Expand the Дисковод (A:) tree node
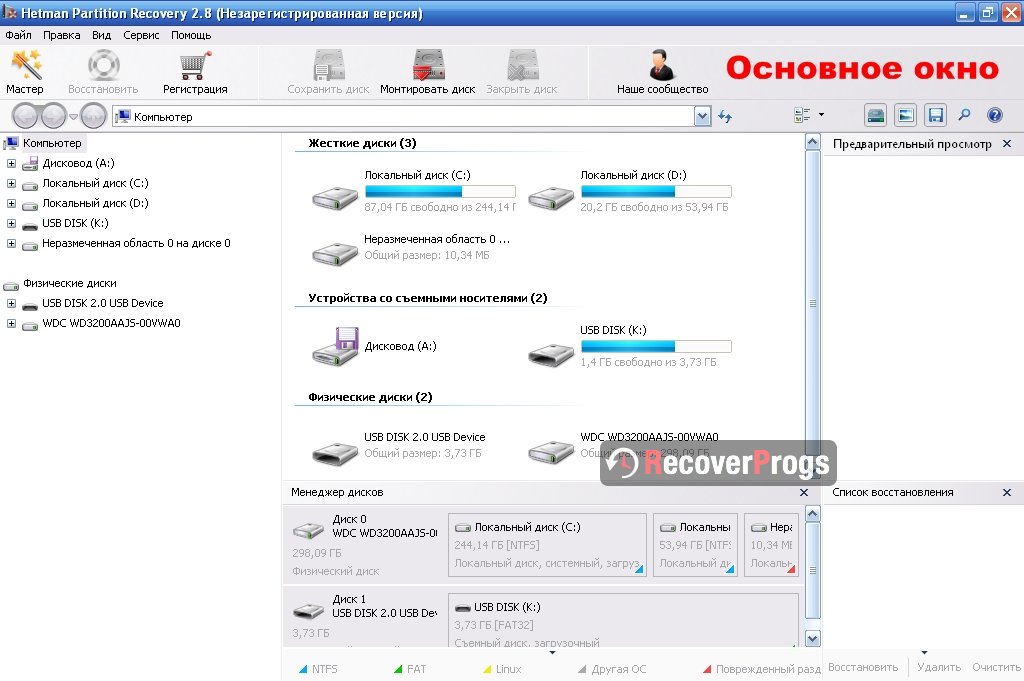 coord(11,163)
